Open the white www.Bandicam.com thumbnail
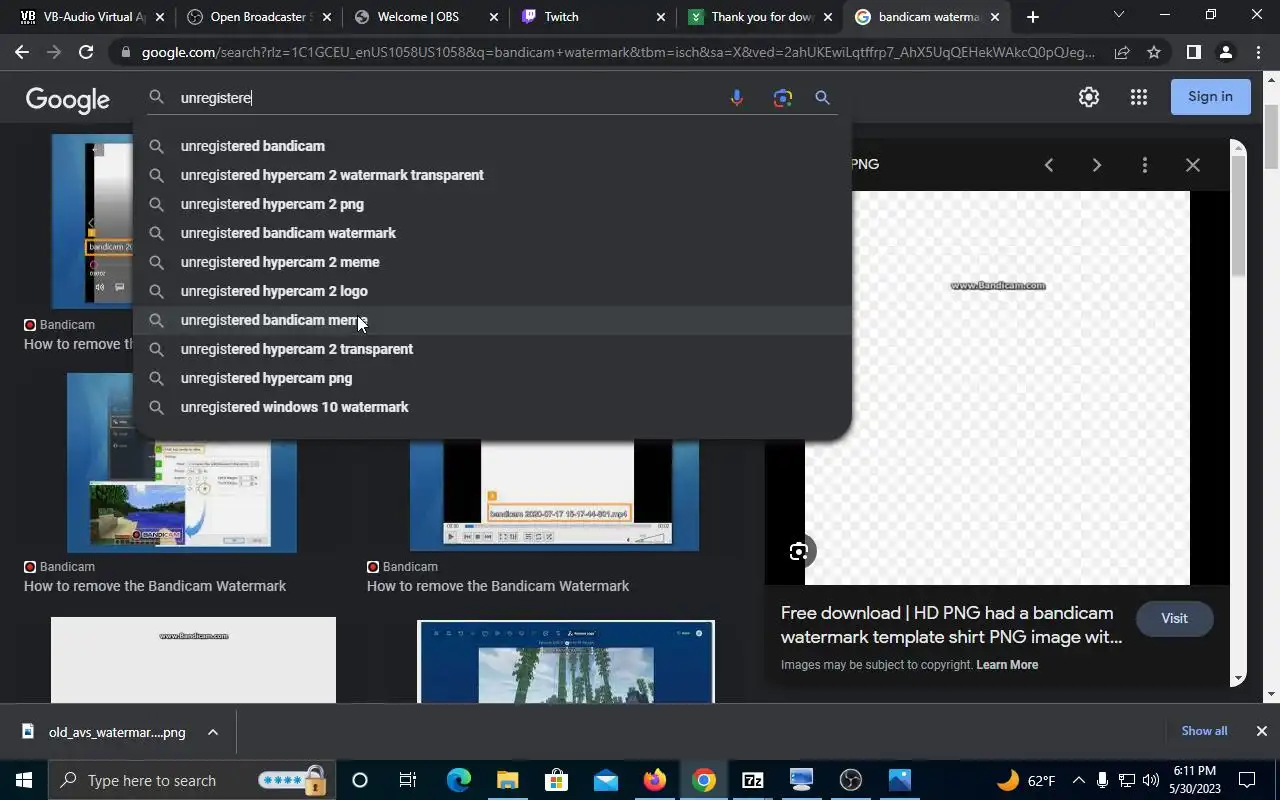Image resolution: width=1280 pixels, height=800 pixels. pyautogui.click(x=193, y=660)
